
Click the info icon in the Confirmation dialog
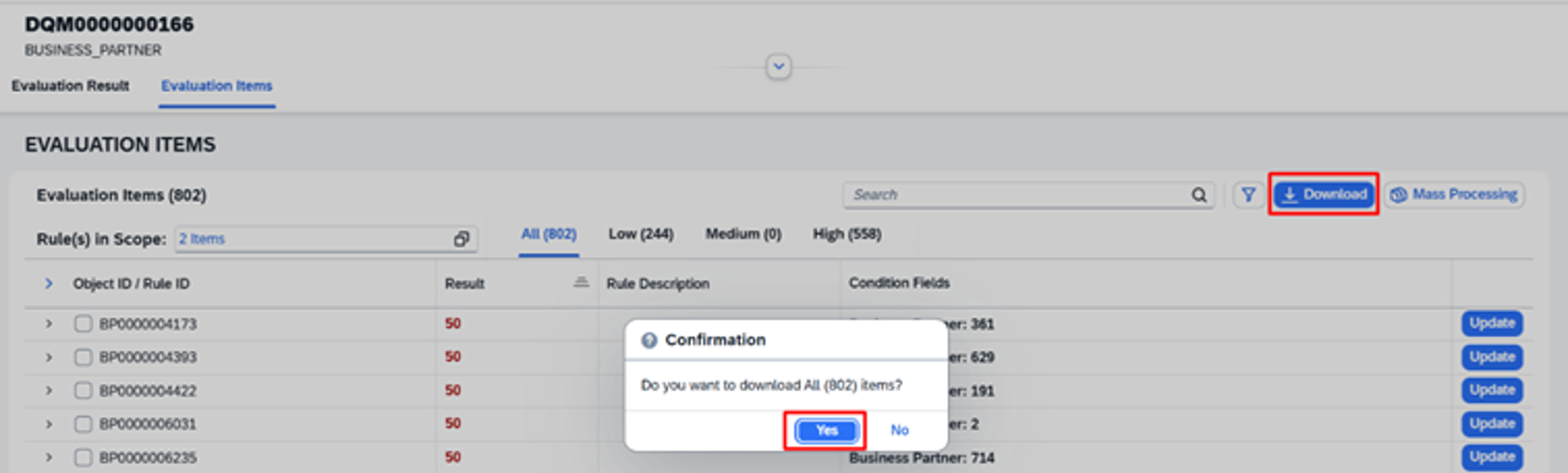point(650,340)
